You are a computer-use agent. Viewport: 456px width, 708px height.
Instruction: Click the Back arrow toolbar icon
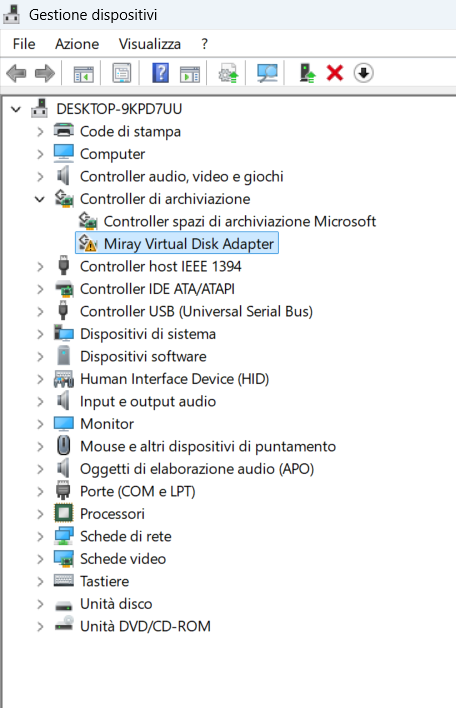[x=17, y=73]
